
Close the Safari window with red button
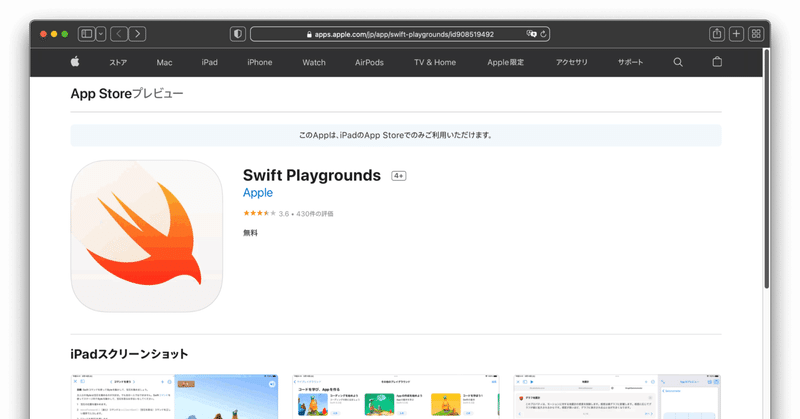[x=43, y=34]
